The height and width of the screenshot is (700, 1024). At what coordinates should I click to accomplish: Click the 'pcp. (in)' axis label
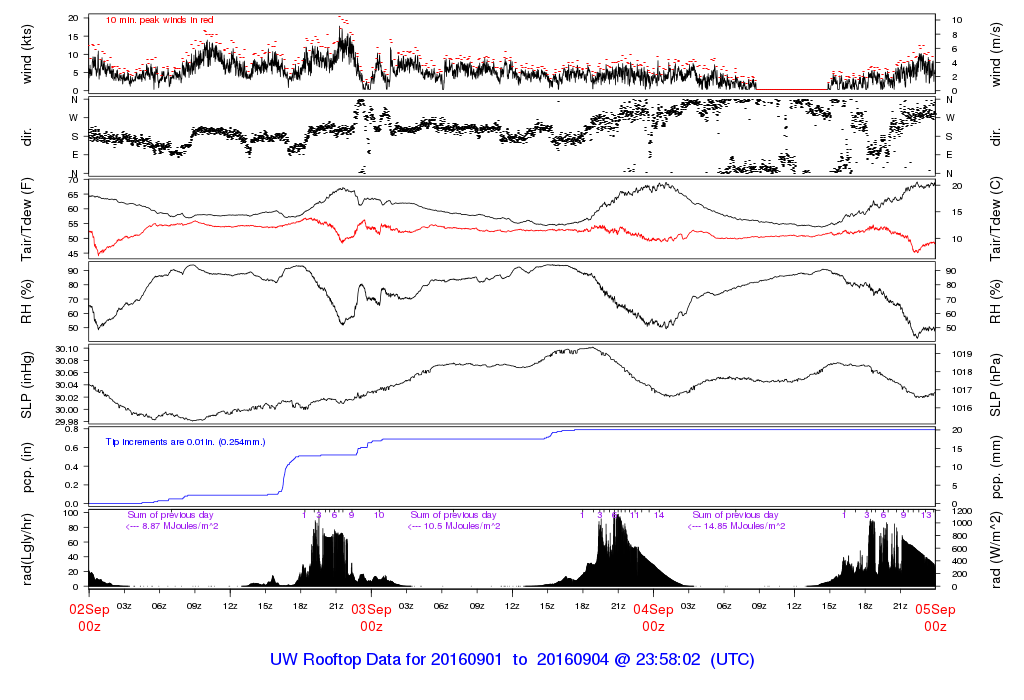[x=27, y=467]
